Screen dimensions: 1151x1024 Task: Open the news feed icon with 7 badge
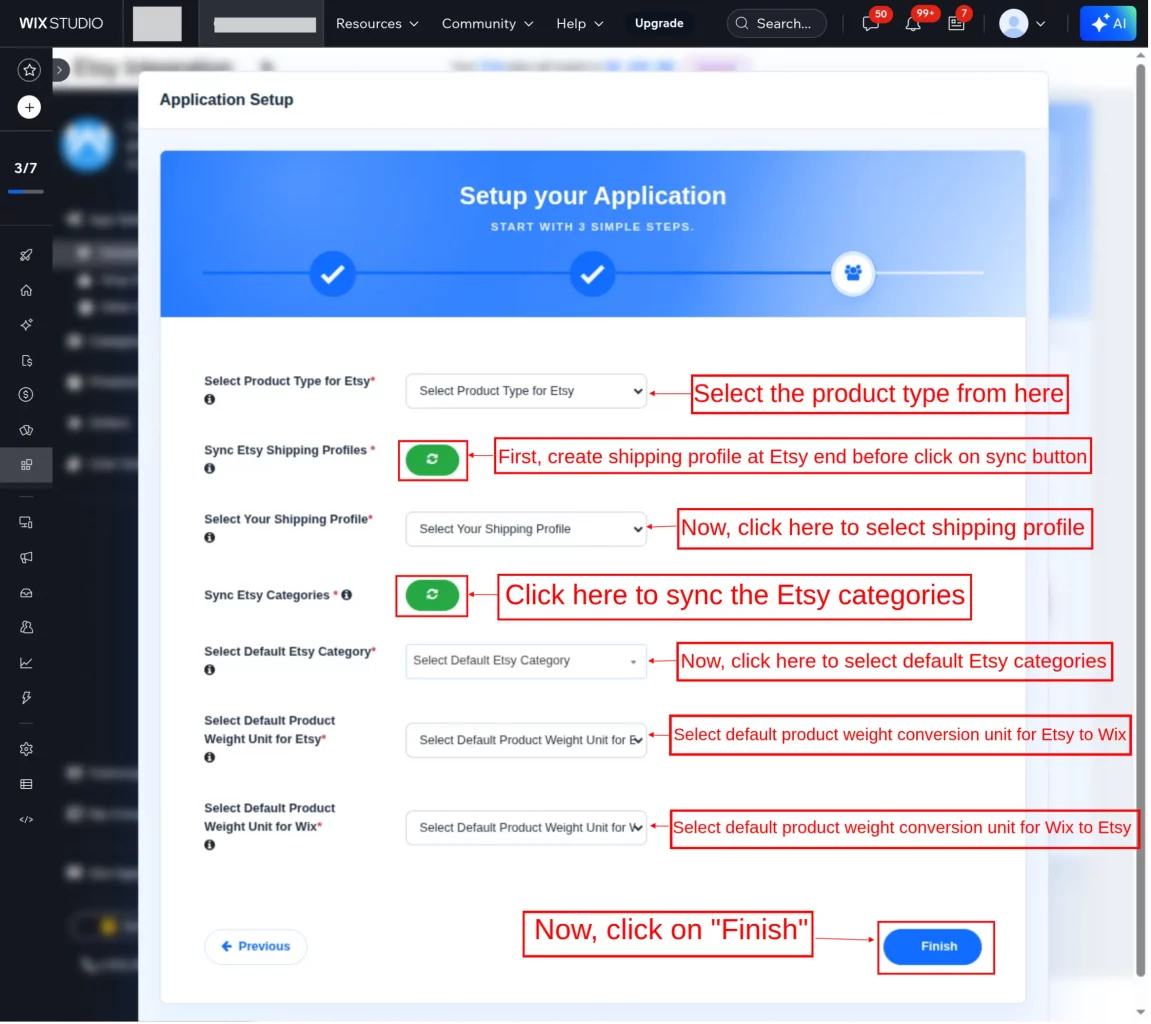pyautogui.click(x=956, y=23)
